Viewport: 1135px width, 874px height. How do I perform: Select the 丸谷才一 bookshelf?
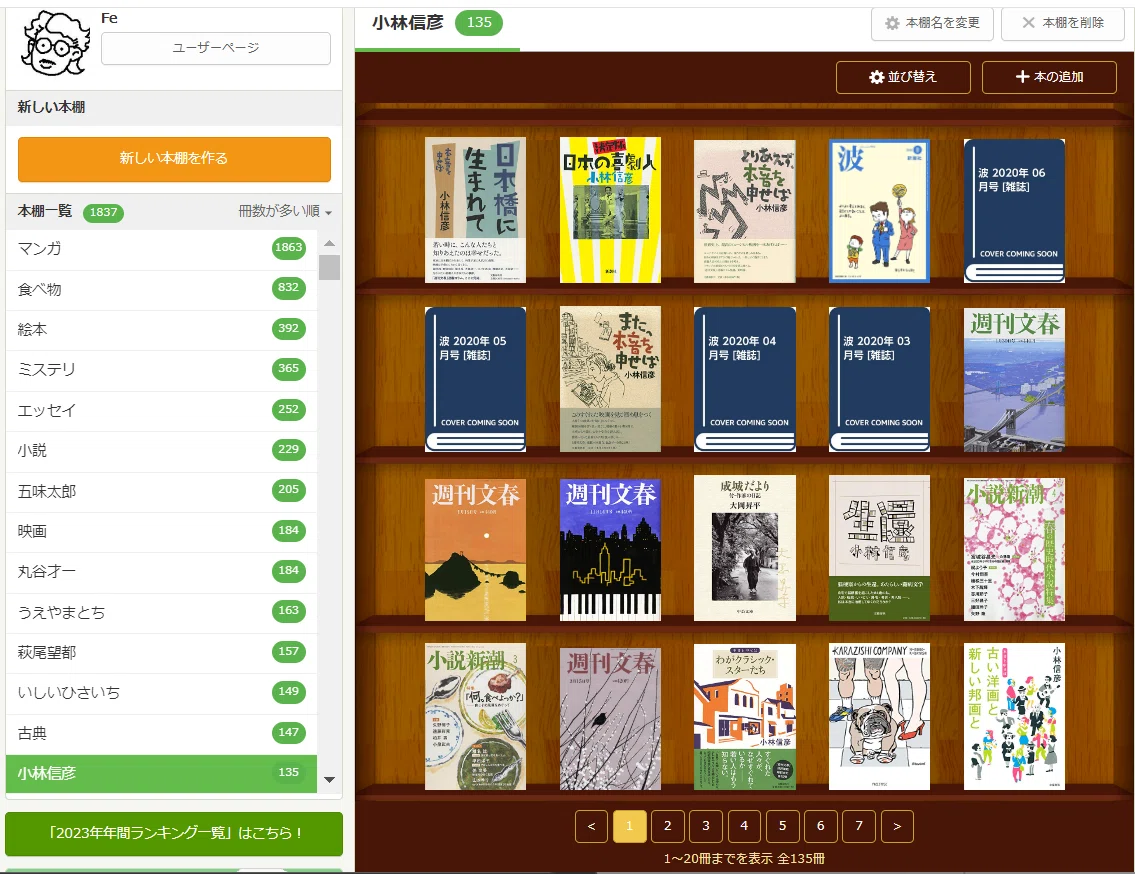click(161, 572)
